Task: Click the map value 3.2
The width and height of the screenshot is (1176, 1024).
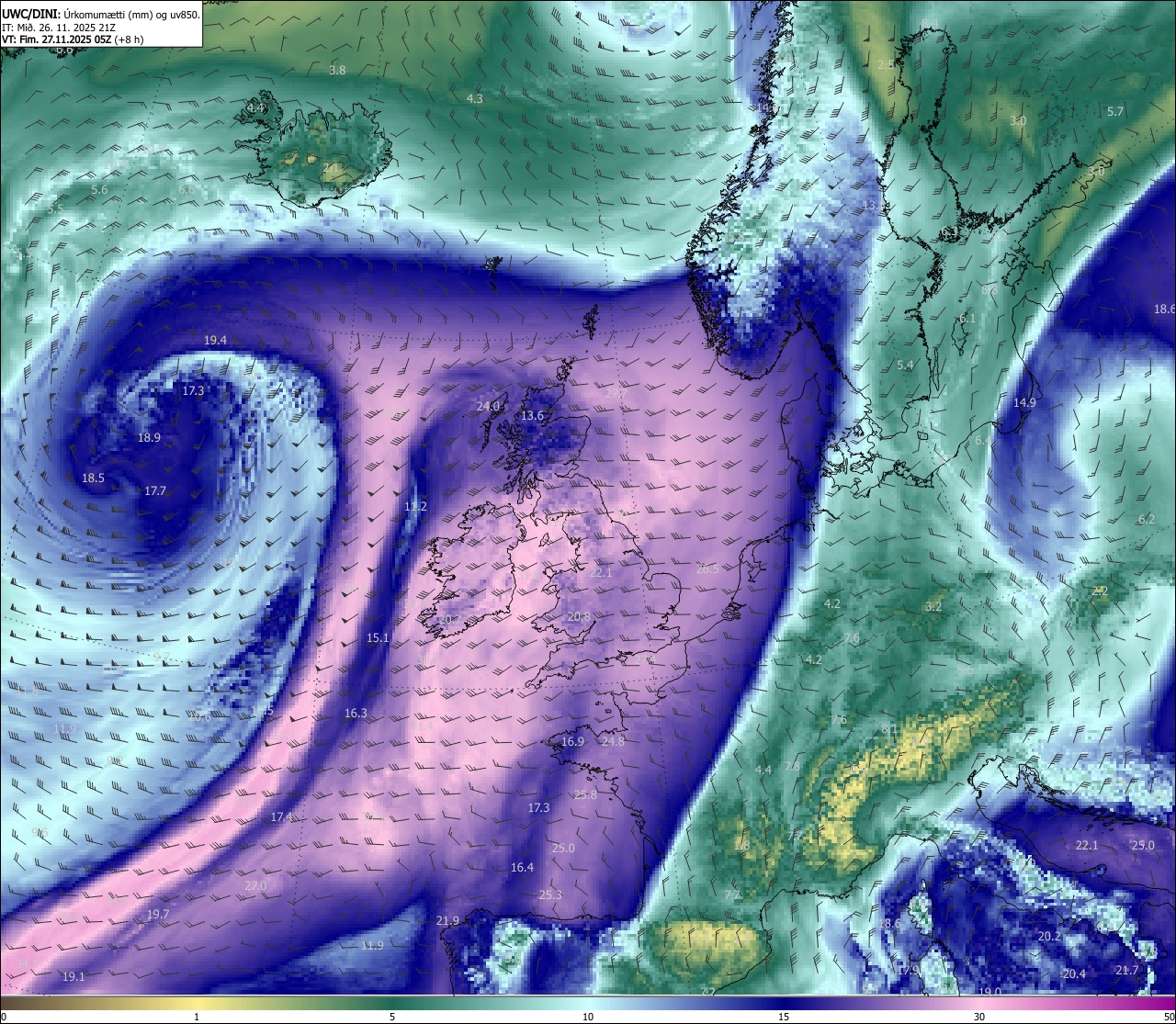Action: 933,606
